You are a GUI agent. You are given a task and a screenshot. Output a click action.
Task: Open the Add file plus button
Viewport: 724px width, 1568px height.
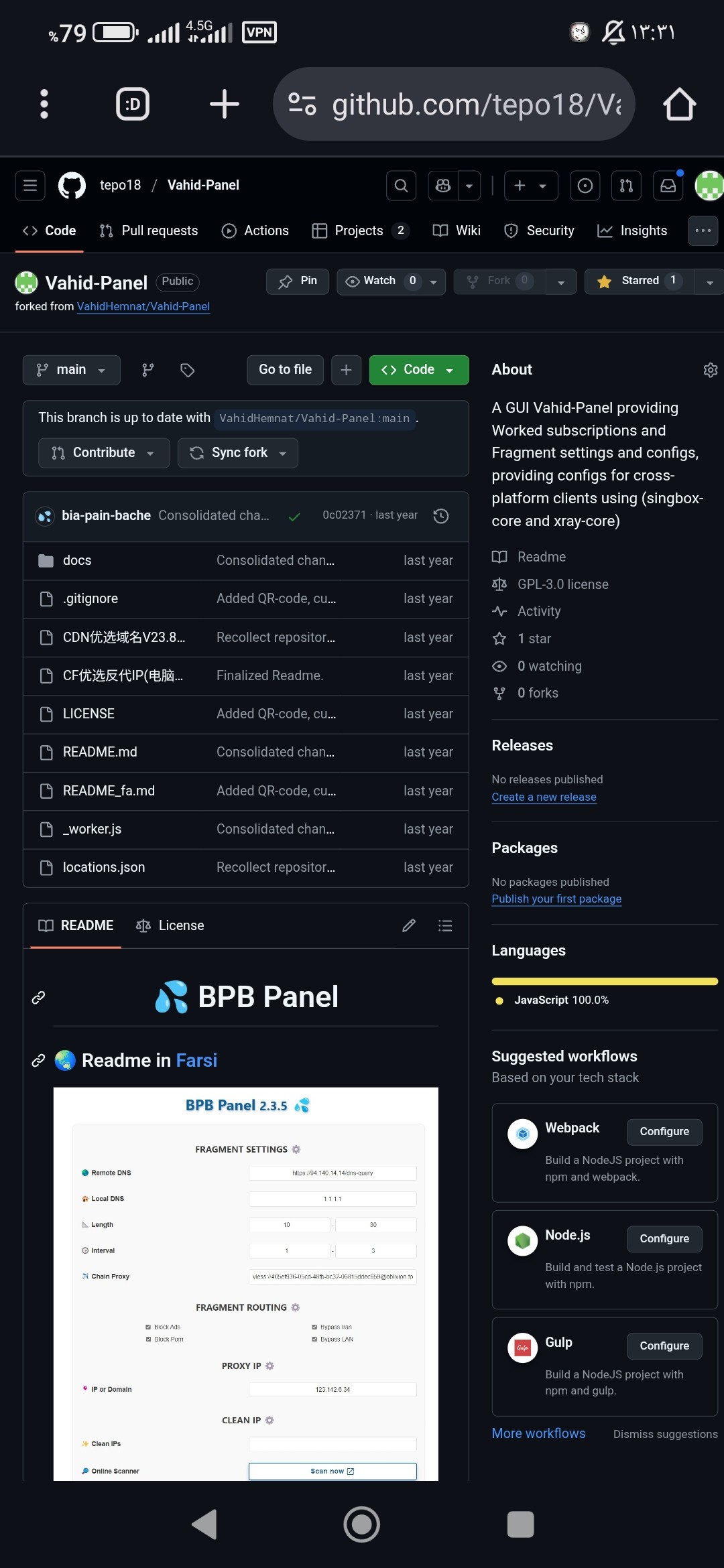[x=346, y=370]
